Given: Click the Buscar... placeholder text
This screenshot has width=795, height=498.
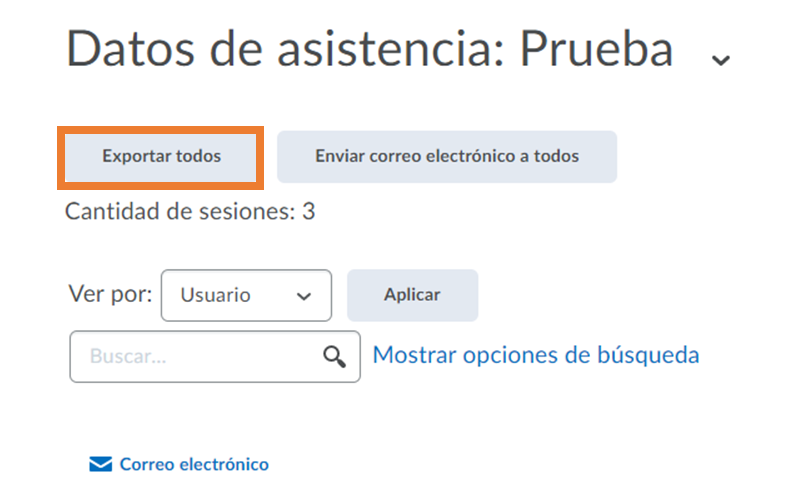Looking at the screenshot, I should [127, 356].
